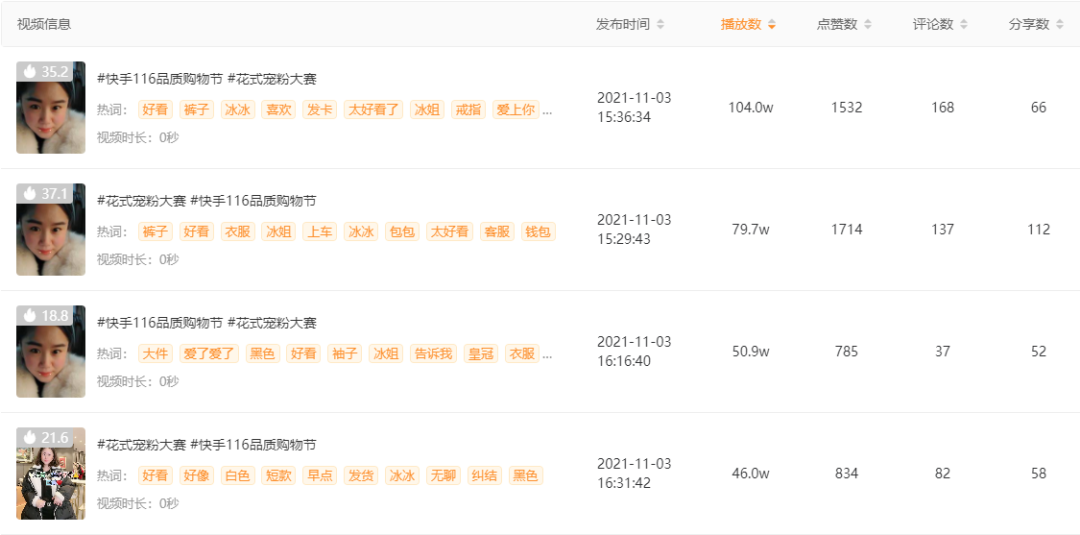This screenshot has height=535, width=1080.
Task: Click the play count 79.7w
Action: click(x=751, y=229)
